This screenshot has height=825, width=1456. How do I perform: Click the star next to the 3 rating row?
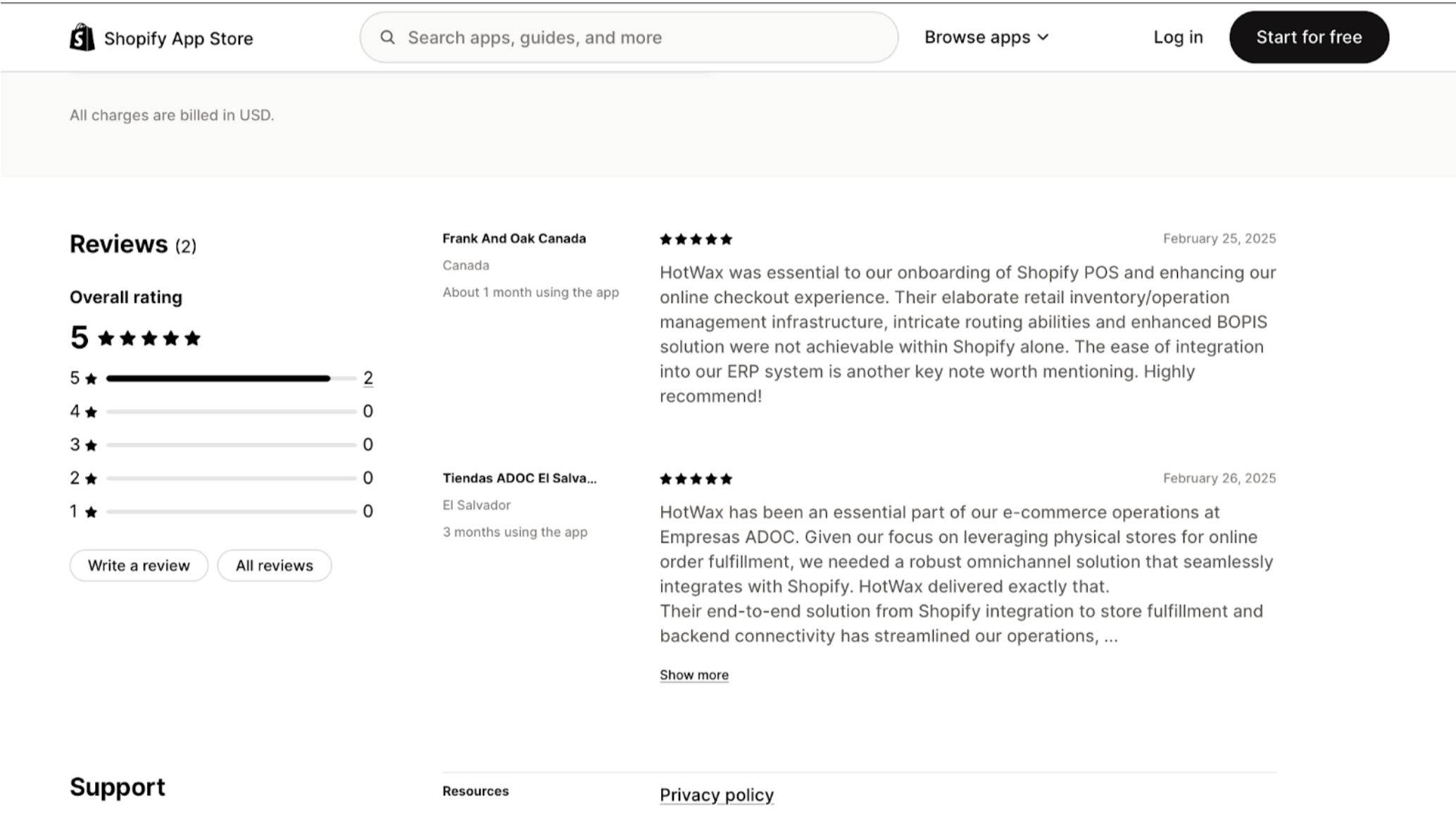[x=91, y=446]
